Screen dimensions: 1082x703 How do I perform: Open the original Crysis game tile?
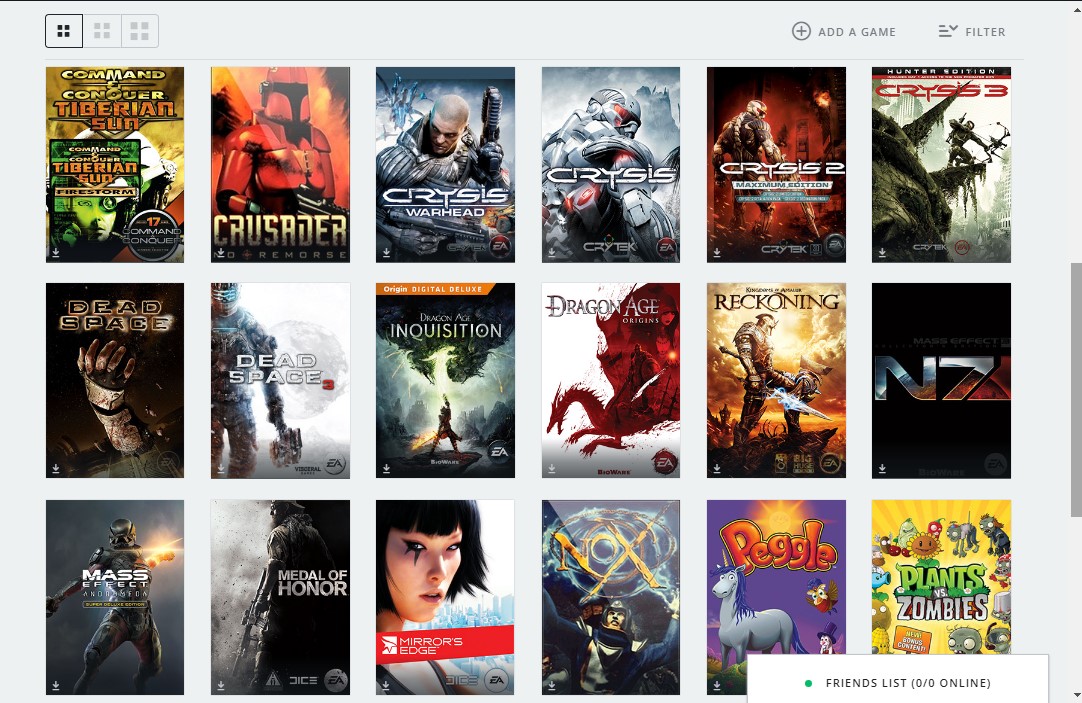[611, 164]
